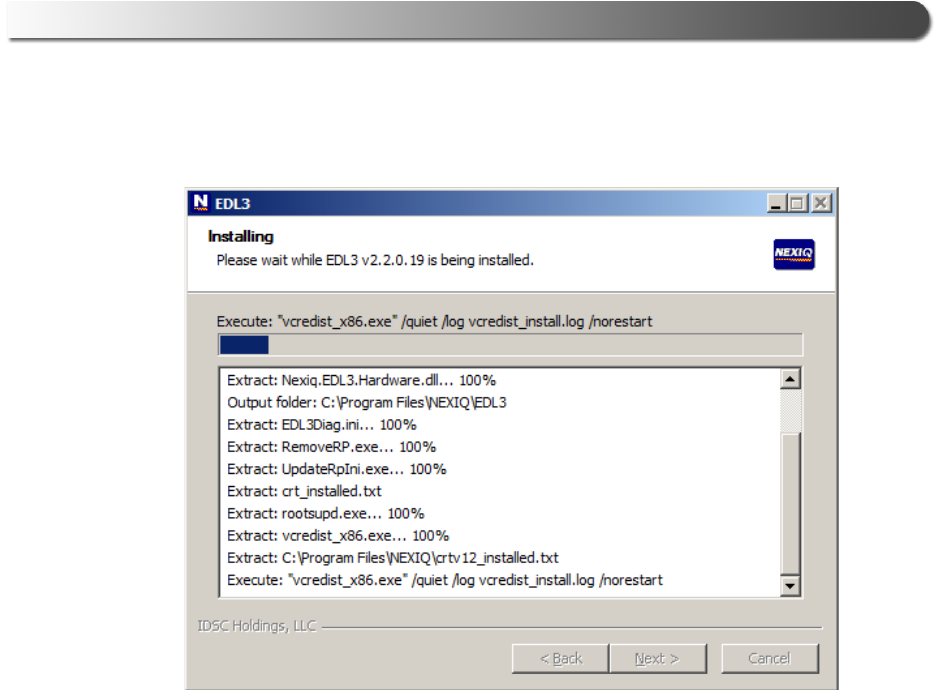Click 'Please wait while EDL3 v2.2.0.19' text
936x690 pixels.
point(375,260)
